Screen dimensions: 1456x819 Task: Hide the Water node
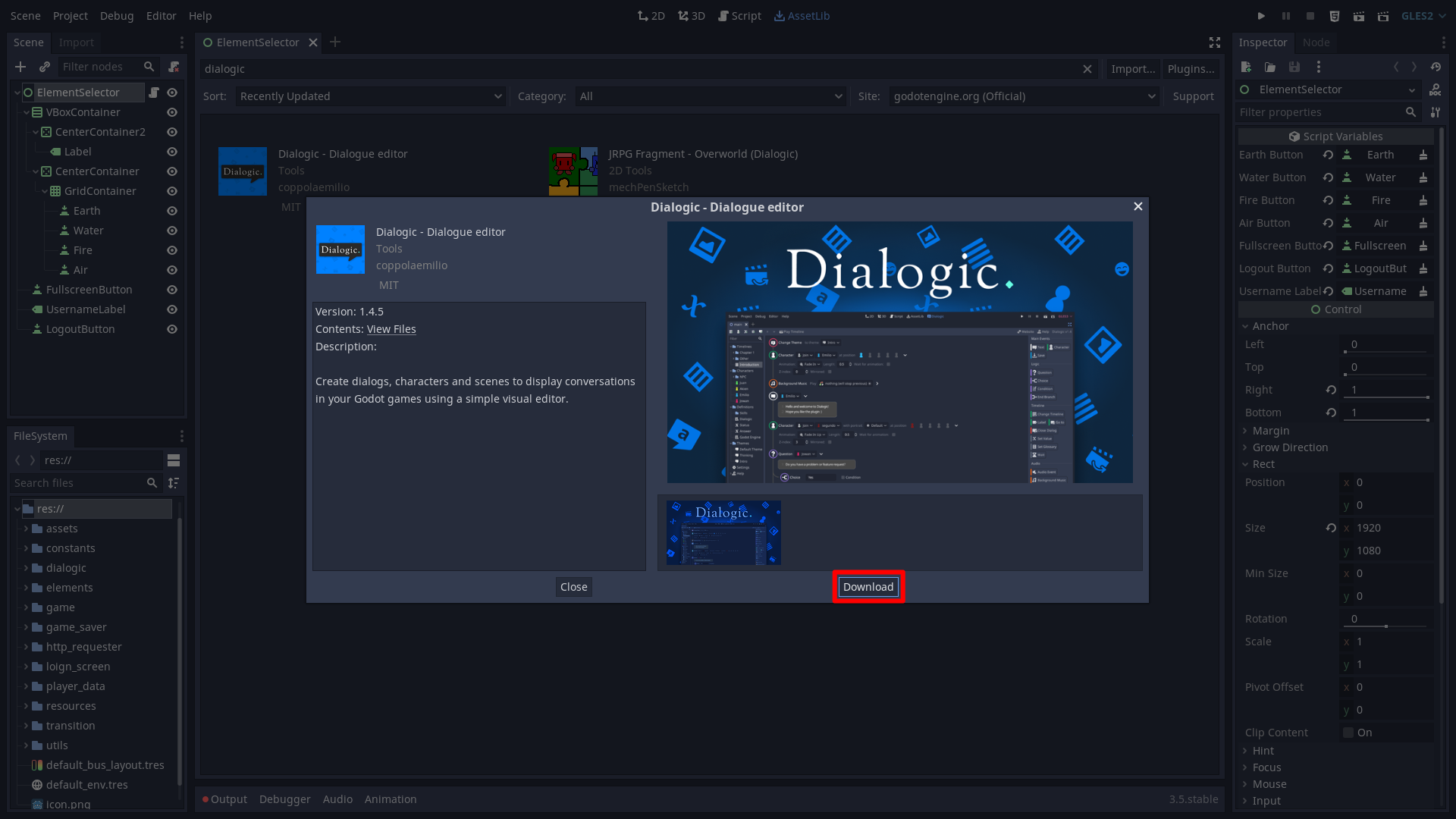coord(172,231)
